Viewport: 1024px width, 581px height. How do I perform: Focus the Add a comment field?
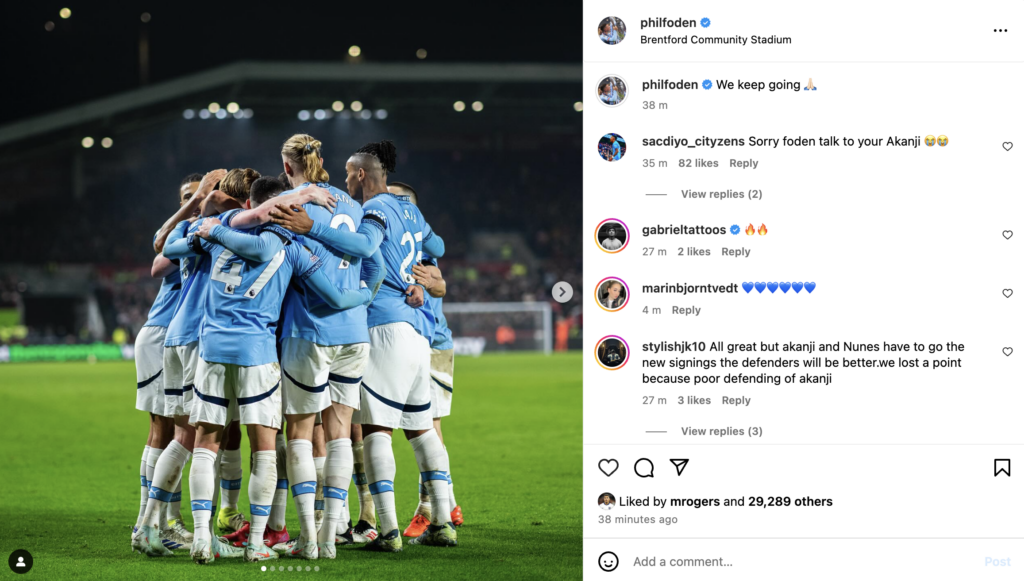click(x=803, y=561)
